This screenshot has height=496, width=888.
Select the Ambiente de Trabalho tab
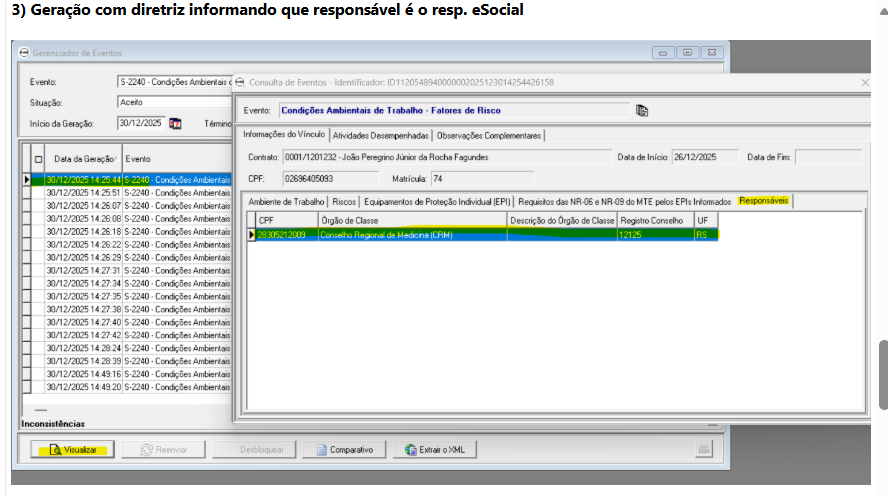[x=286, y=201]
